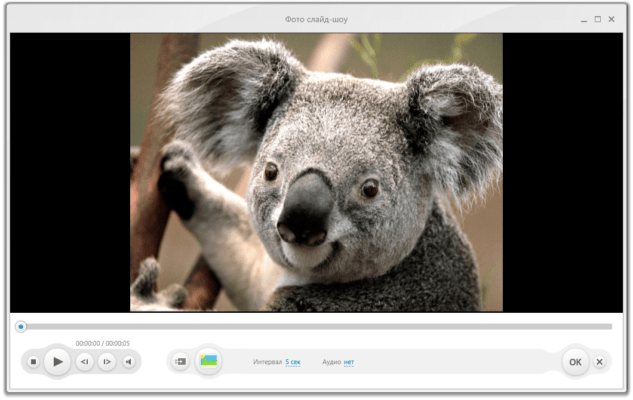Confirm with the OK button

tap(575, 362)
